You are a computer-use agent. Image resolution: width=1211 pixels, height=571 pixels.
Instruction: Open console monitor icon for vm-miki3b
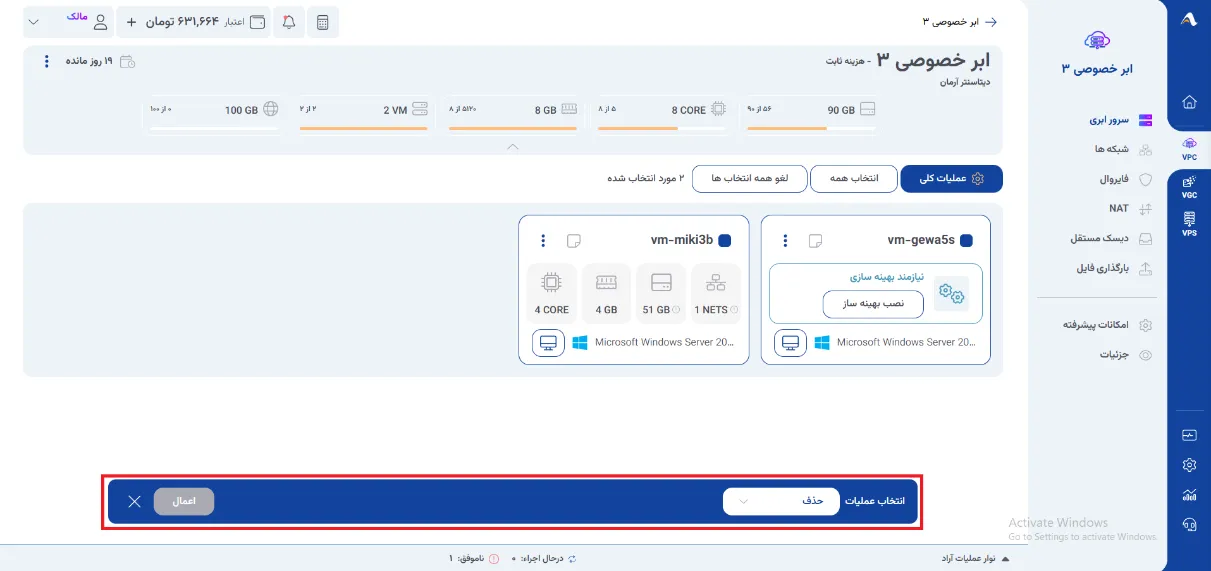(548, 343)
